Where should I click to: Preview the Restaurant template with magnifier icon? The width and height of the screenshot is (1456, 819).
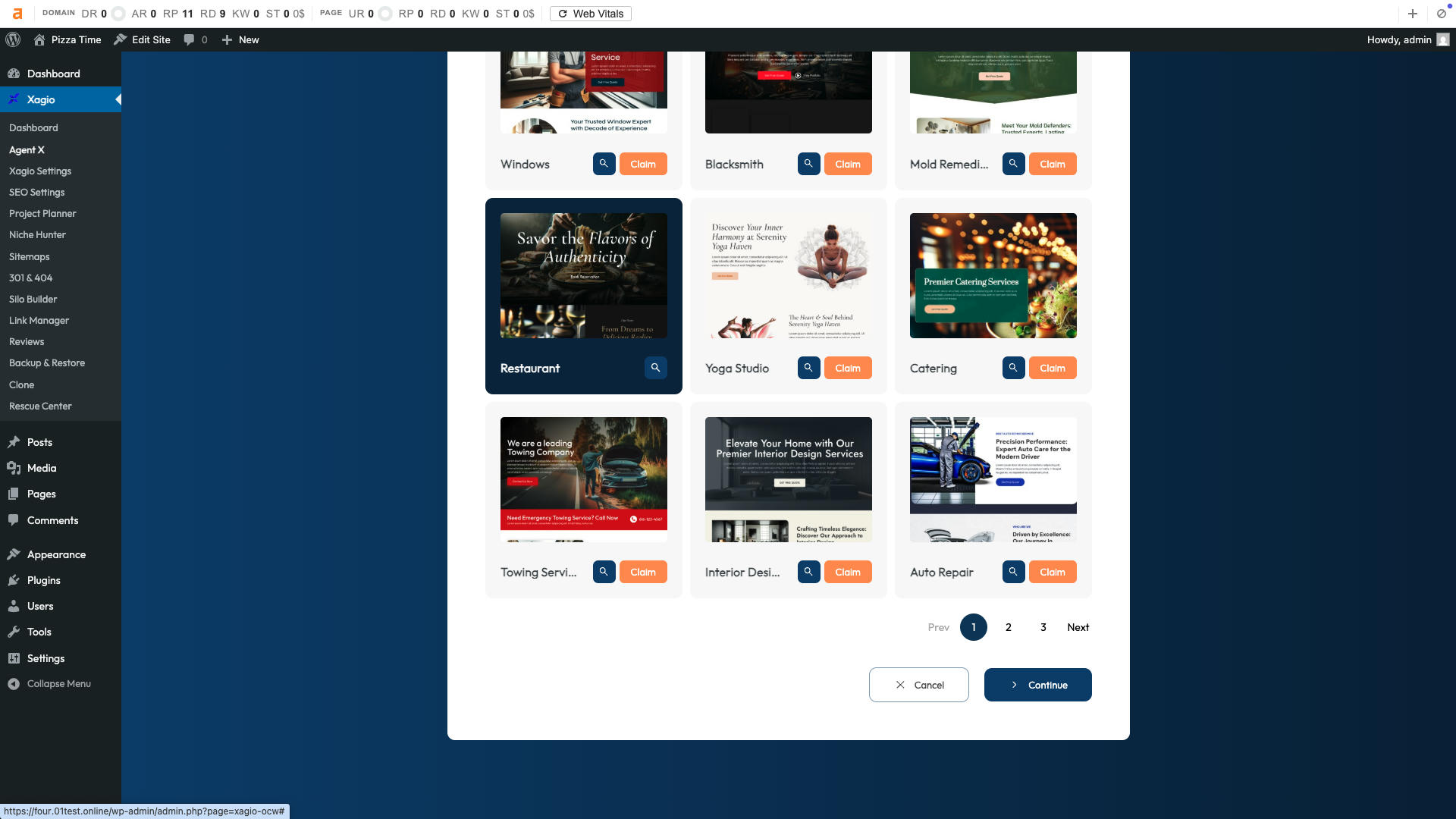point(655,368)
